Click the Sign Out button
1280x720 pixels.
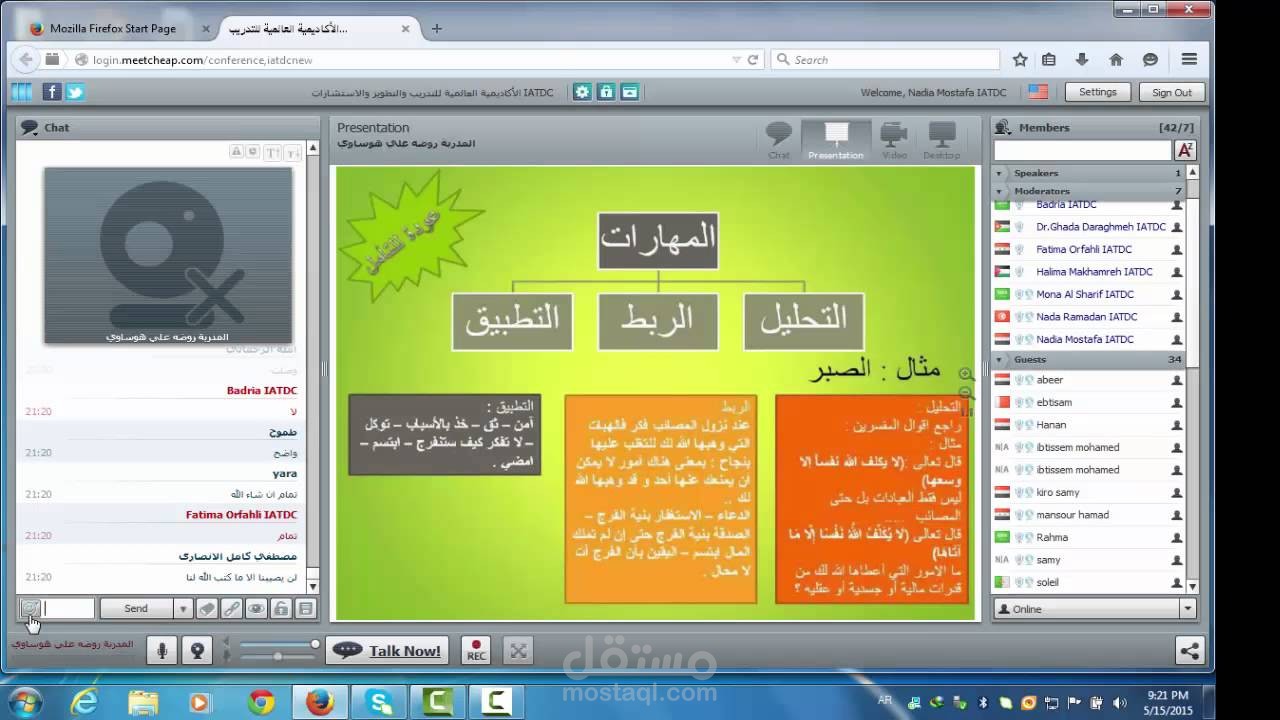1171,92
